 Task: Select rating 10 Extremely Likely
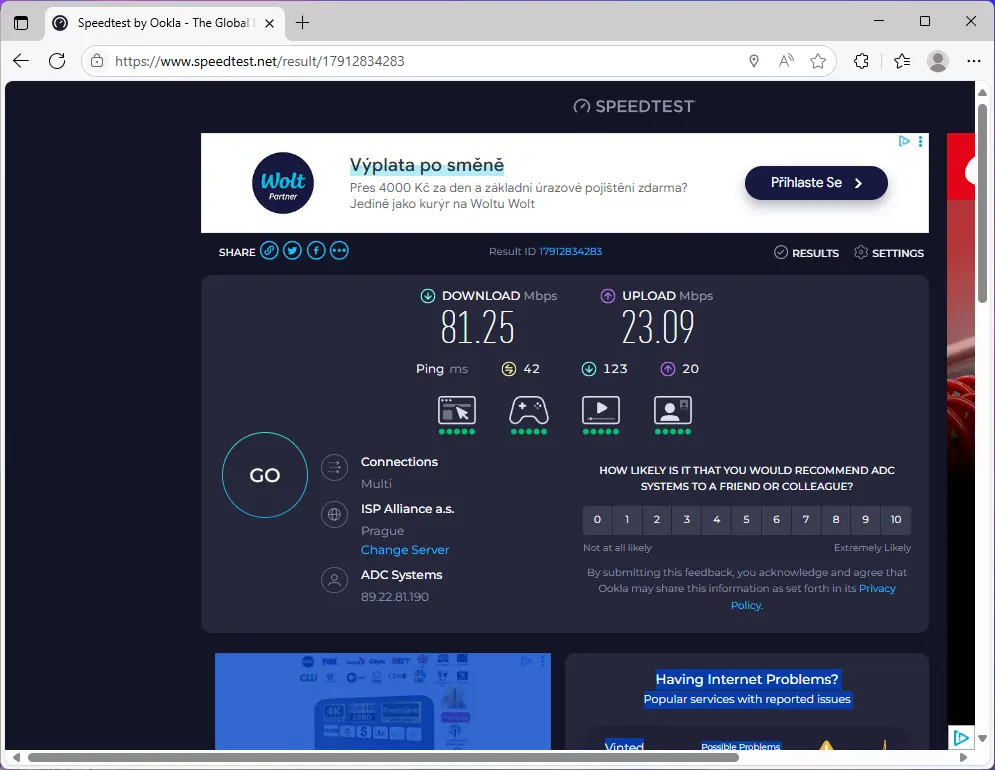pyautogui.click(x=896, y=520)
